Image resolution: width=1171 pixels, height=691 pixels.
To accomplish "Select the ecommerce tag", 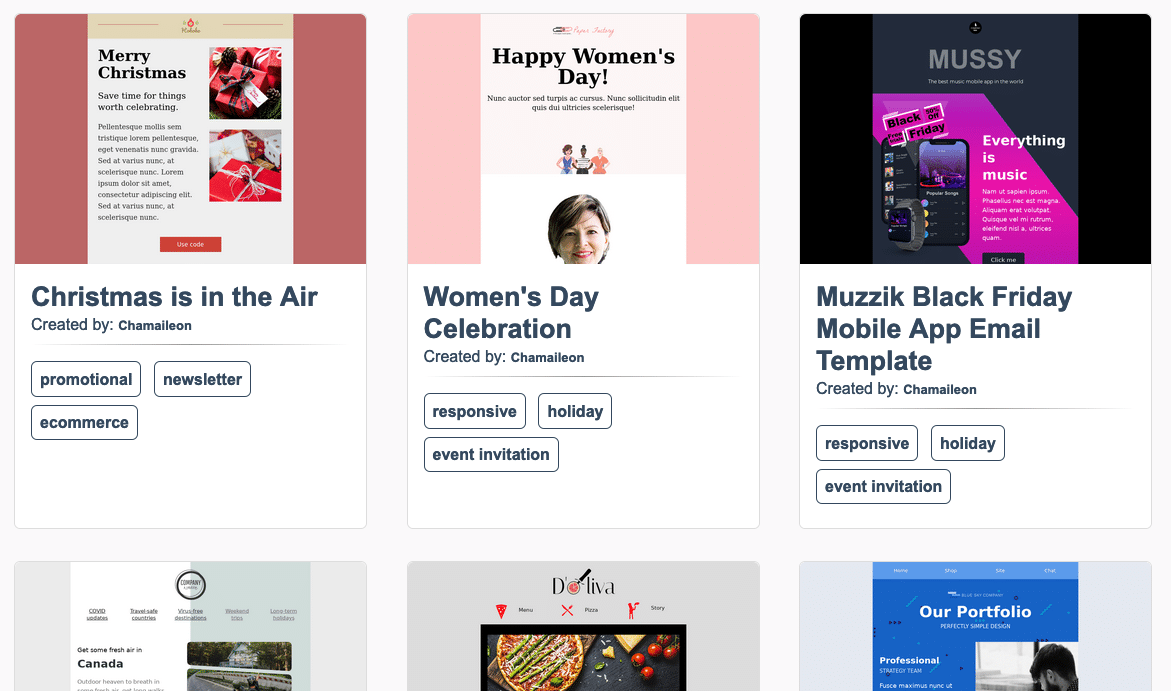I will click(84, 423).
